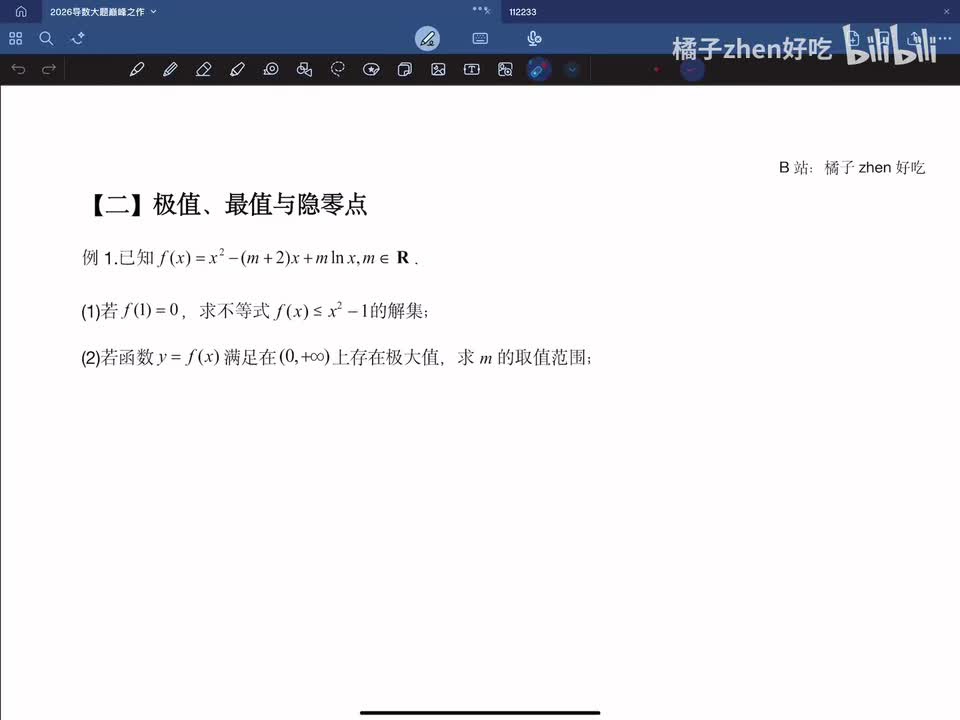960x720 pixels.
Task: Open the Elements sticker tool
Action: (371, 69)
